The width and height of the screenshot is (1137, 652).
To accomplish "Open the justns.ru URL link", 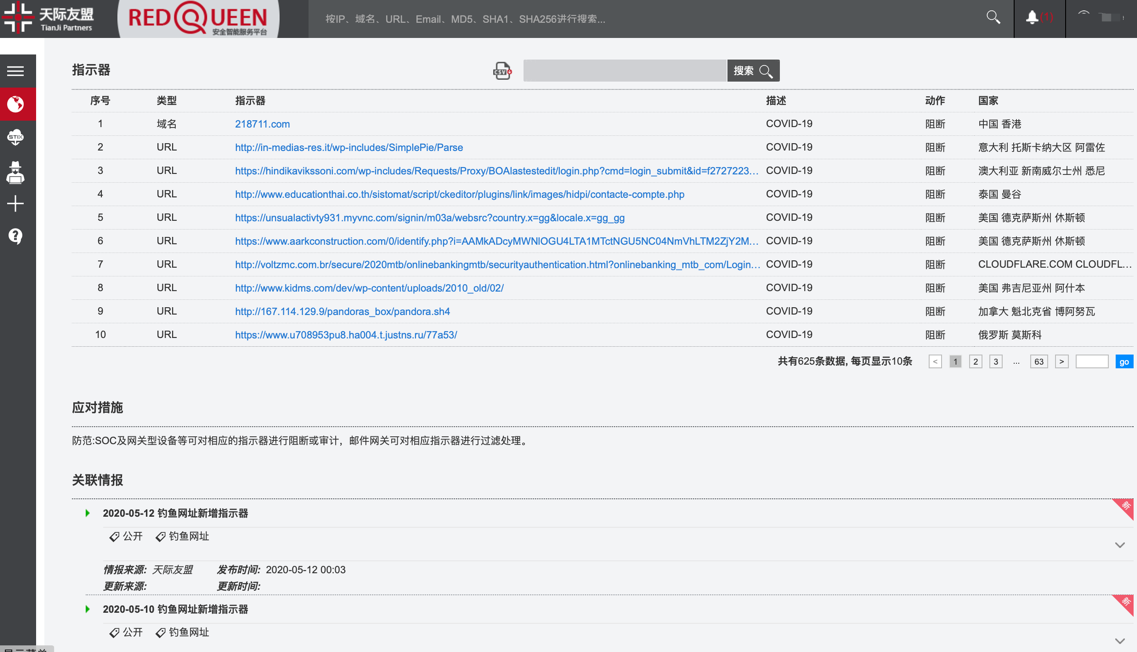I will [346, 335].
